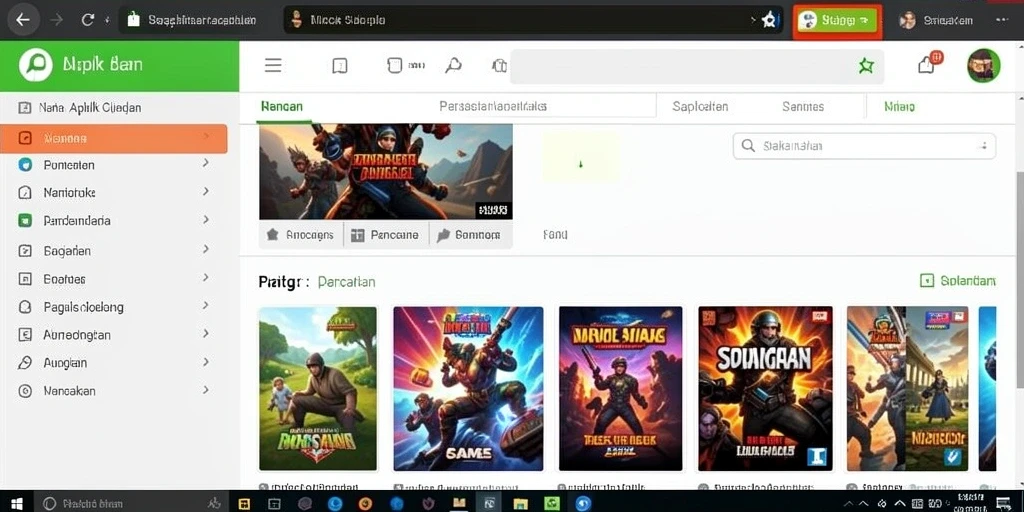Click the green circular logo beside "Nlpik Barn"
1024x512 pixels.
[x=35, y=65]
